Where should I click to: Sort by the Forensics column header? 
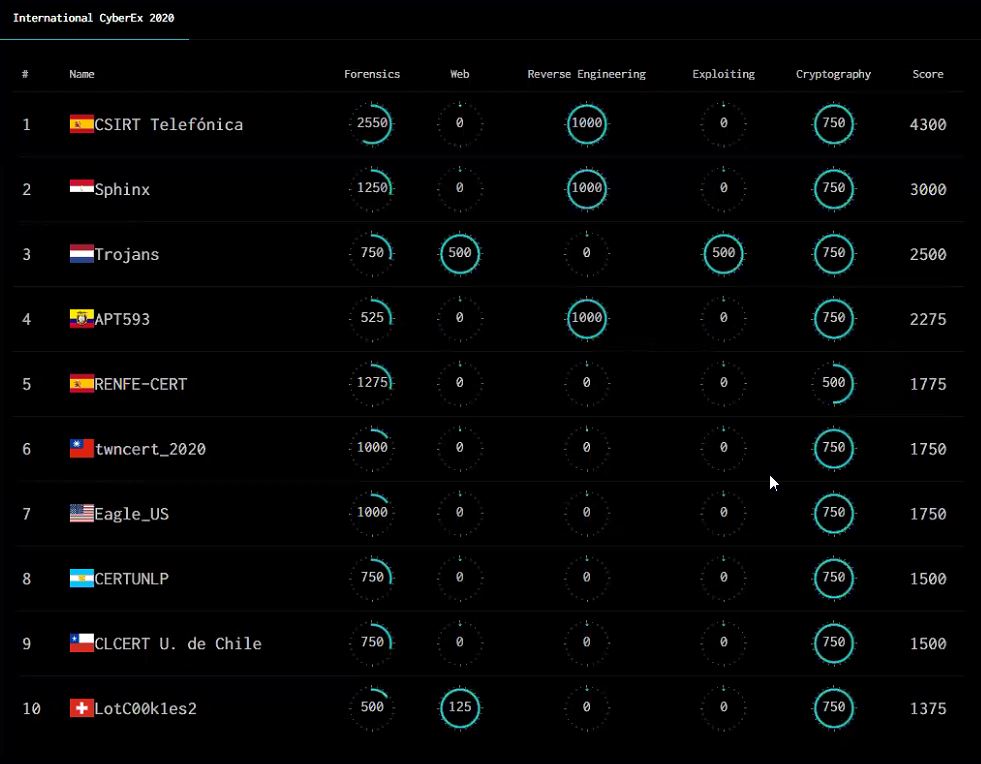372,74
